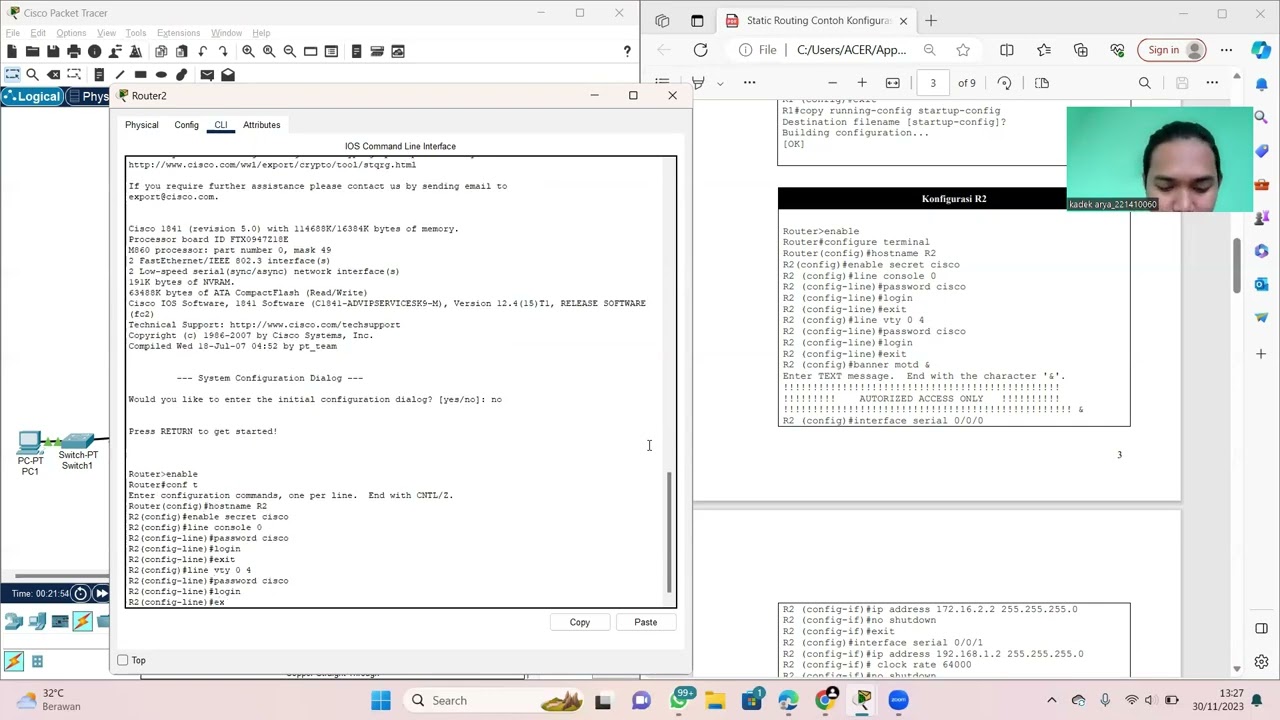Open network information icon in Packet Tracer
The height and width of the screenshot is (720, 1280).
95,51
